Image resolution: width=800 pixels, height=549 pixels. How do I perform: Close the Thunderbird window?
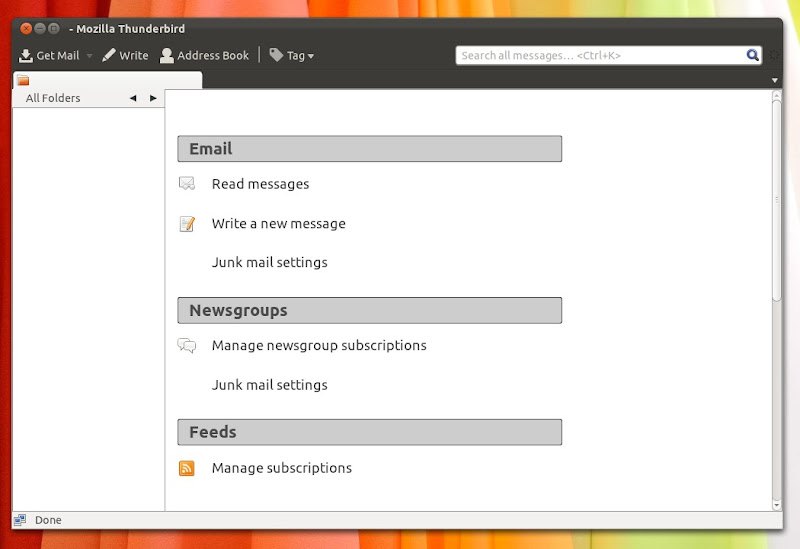[26, 29]
